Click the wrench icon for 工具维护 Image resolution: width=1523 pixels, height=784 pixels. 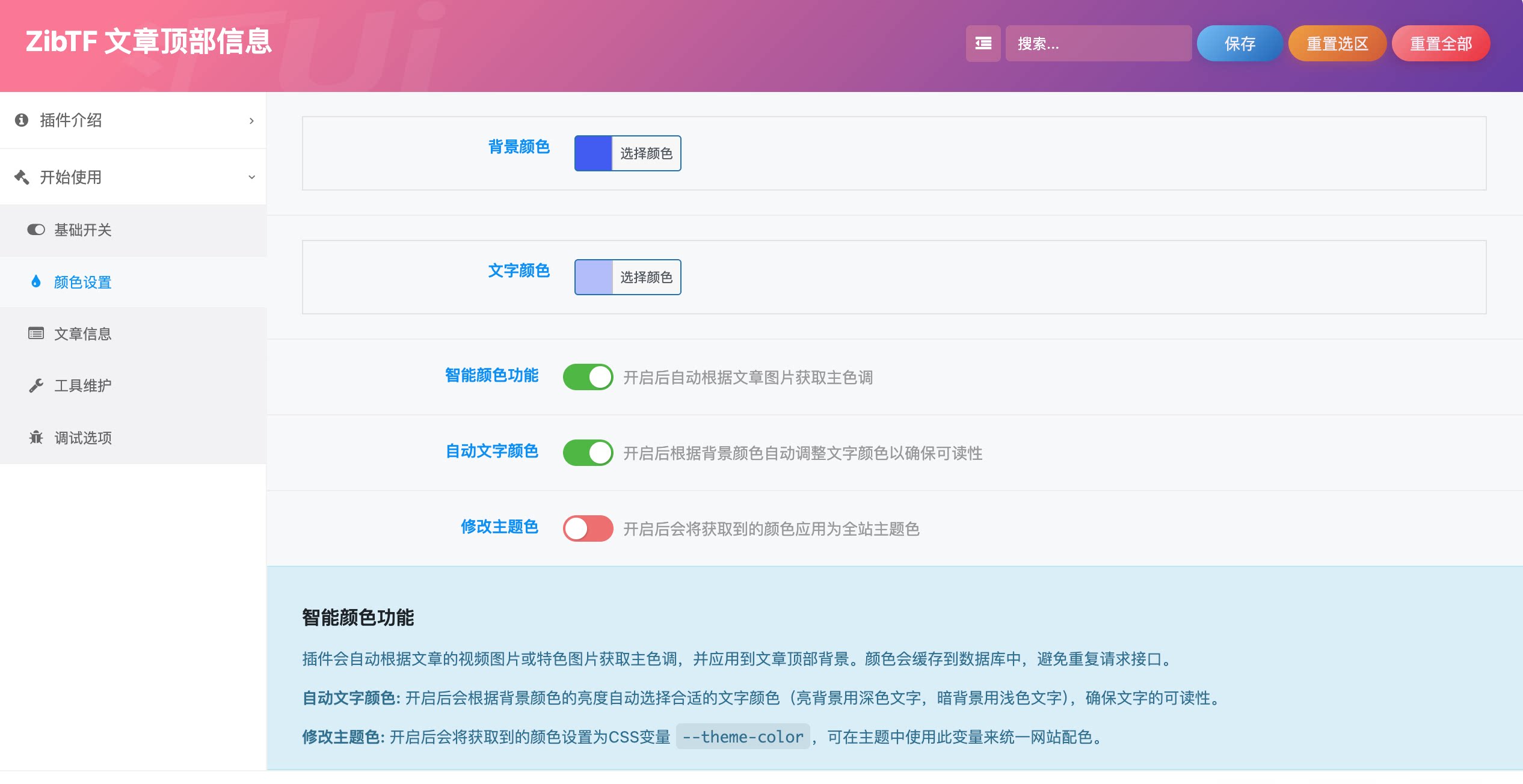[x=36, y=385]
